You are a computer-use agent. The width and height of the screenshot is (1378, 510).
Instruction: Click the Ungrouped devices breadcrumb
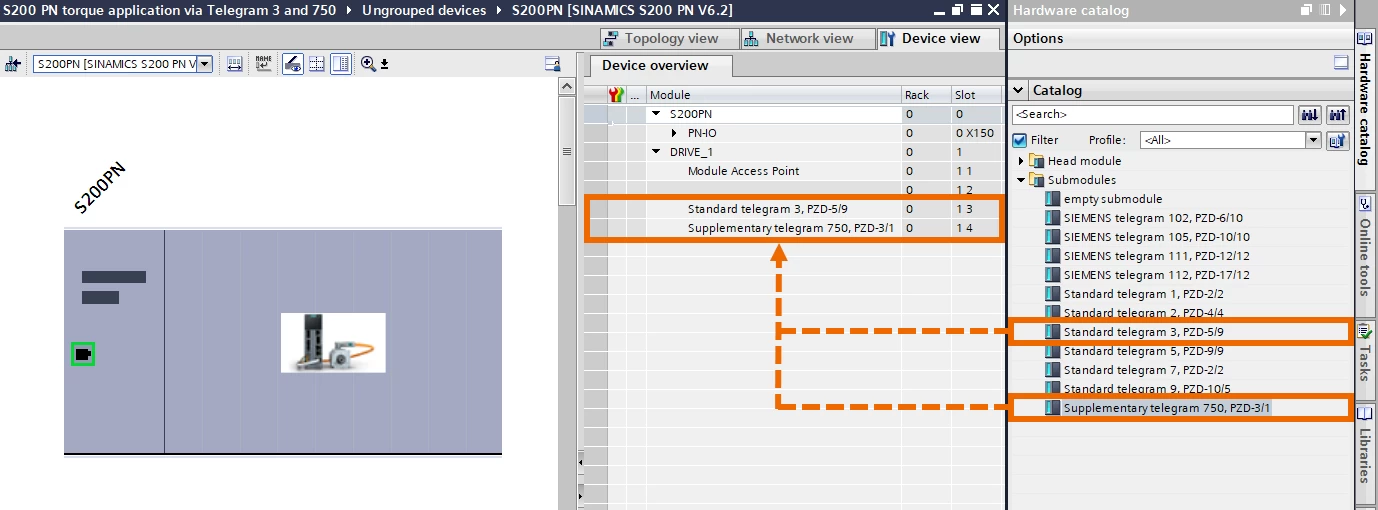click(x=424, y=10)
